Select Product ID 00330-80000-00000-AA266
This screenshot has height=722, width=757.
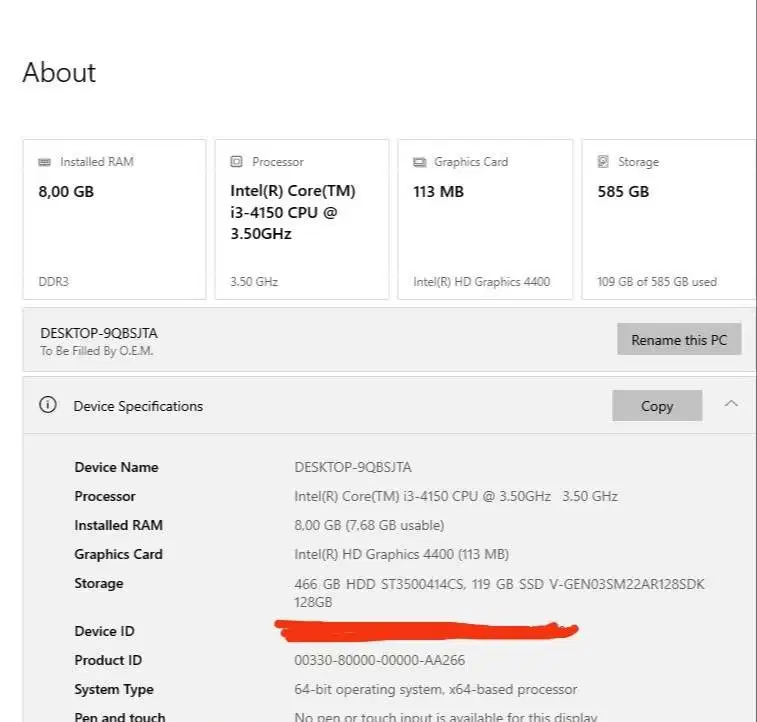[x=379, y=660]
